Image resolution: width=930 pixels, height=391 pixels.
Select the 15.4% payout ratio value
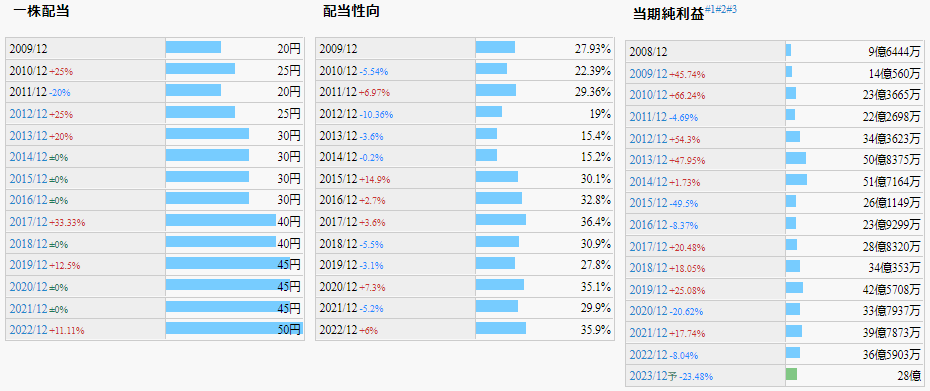tap(596, 136)
